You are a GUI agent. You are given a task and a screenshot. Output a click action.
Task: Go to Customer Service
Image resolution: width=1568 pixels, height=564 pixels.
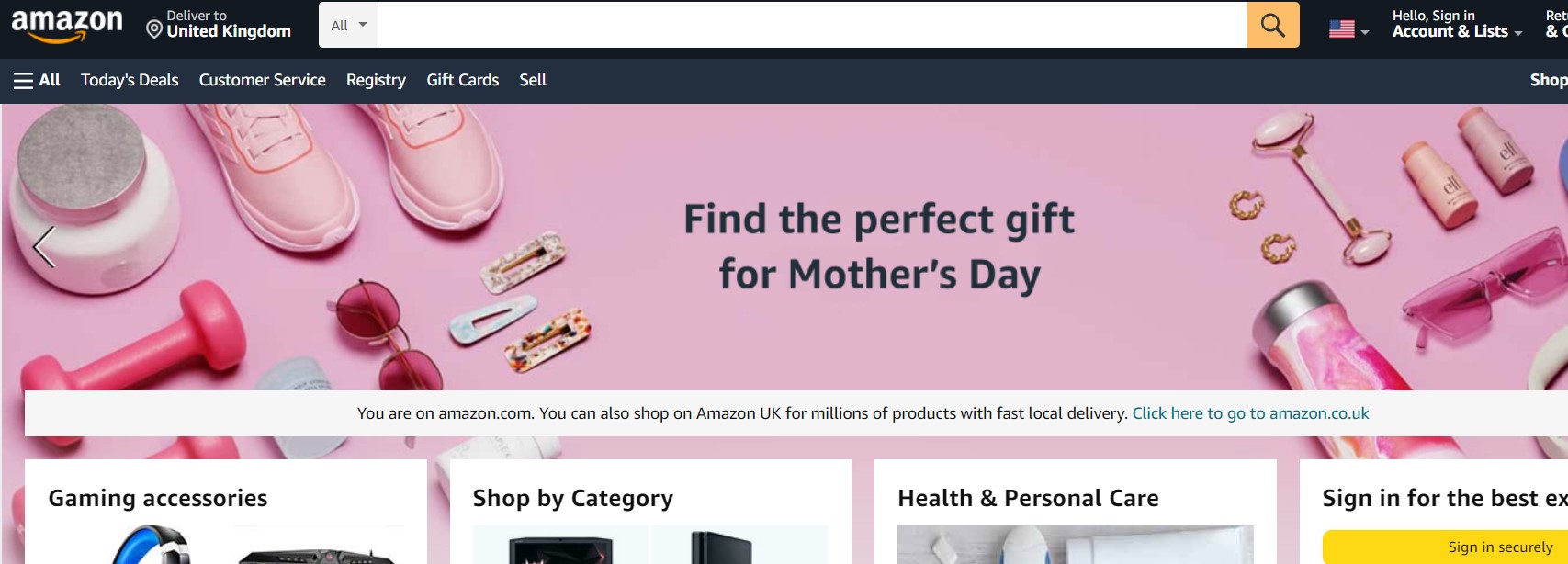[263, 80]
